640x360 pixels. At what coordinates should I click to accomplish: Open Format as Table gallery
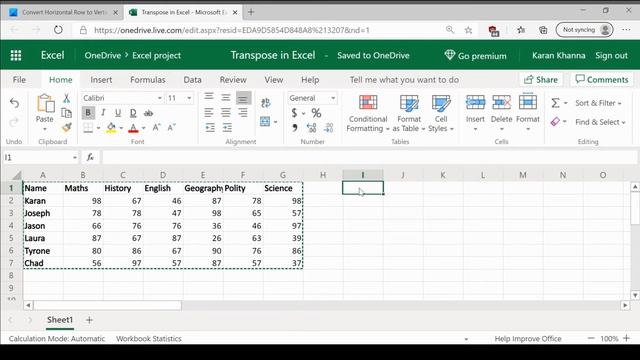(409, 113)
